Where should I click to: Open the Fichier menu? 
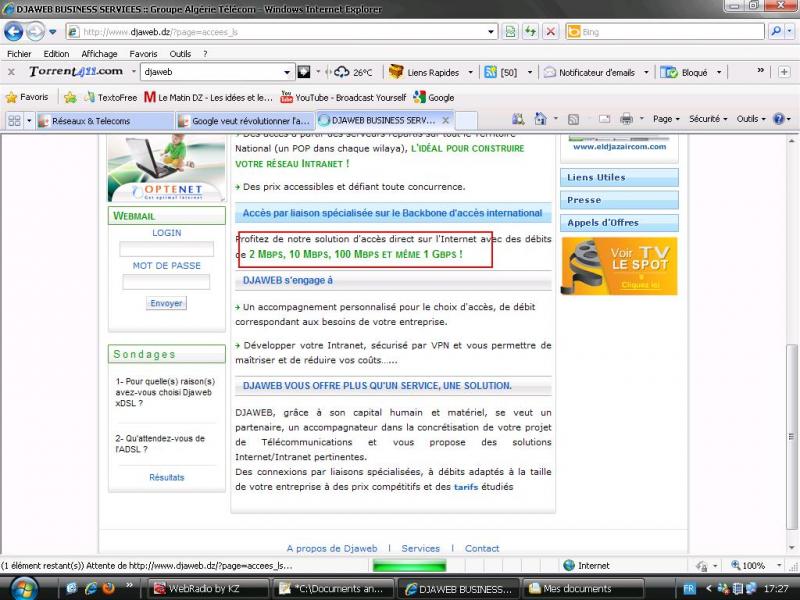click(x=19, y=54)
